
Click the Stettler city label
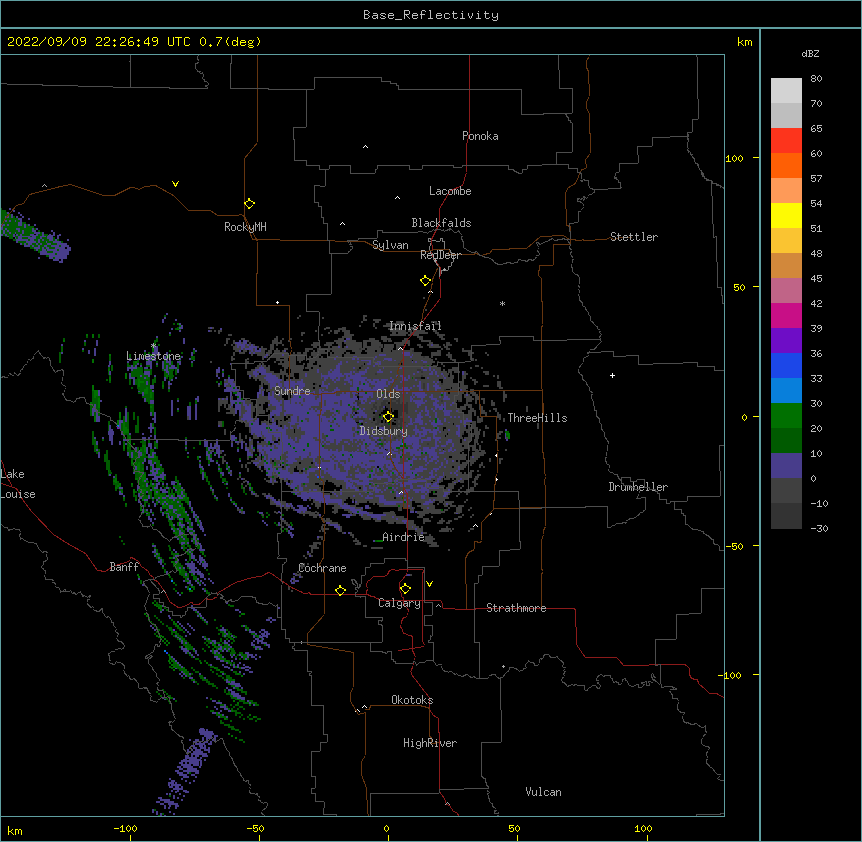[x=634, y=237]
